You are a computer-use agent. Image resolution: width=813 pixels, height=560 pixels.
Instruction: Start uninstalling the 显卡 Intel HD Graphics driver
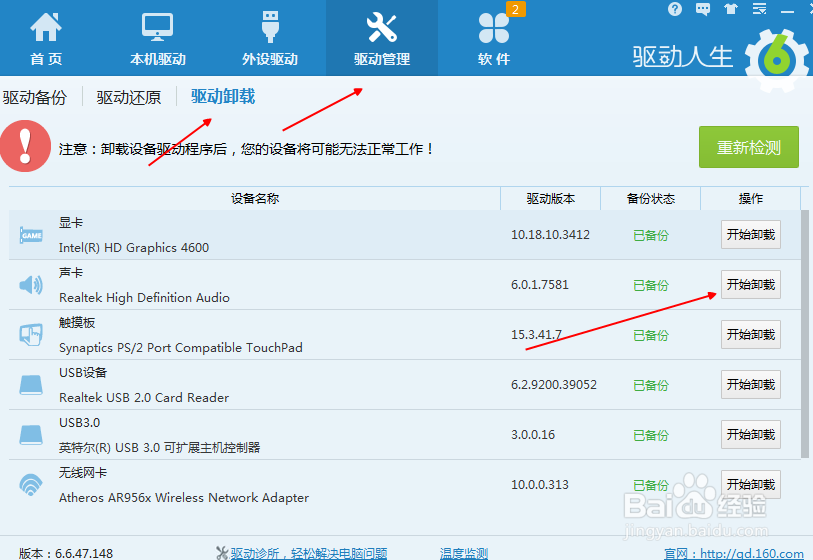click(751, 234)
